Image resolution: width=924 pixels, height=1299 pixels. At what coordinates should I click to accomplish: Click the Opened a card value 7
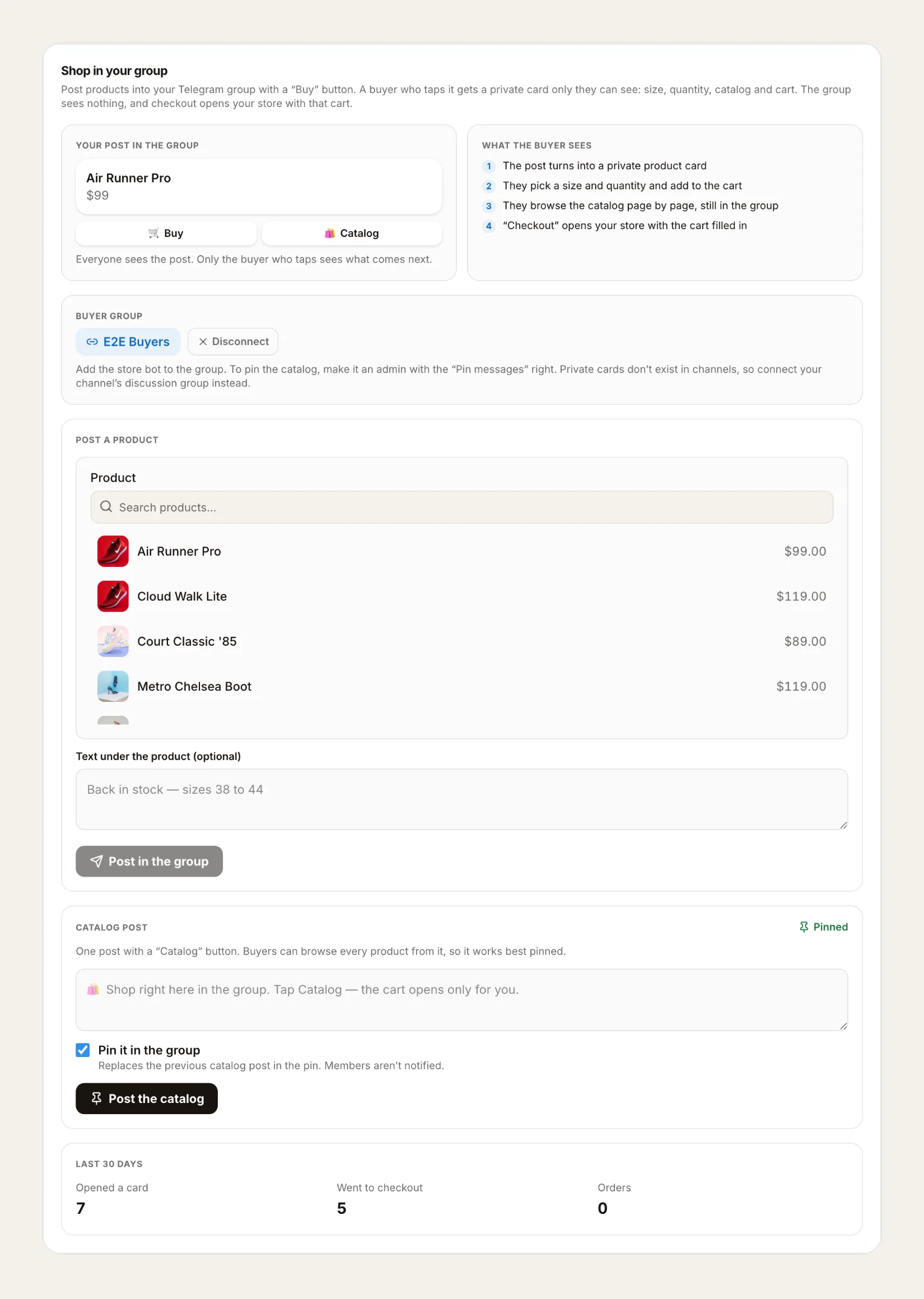point(81,1207)
